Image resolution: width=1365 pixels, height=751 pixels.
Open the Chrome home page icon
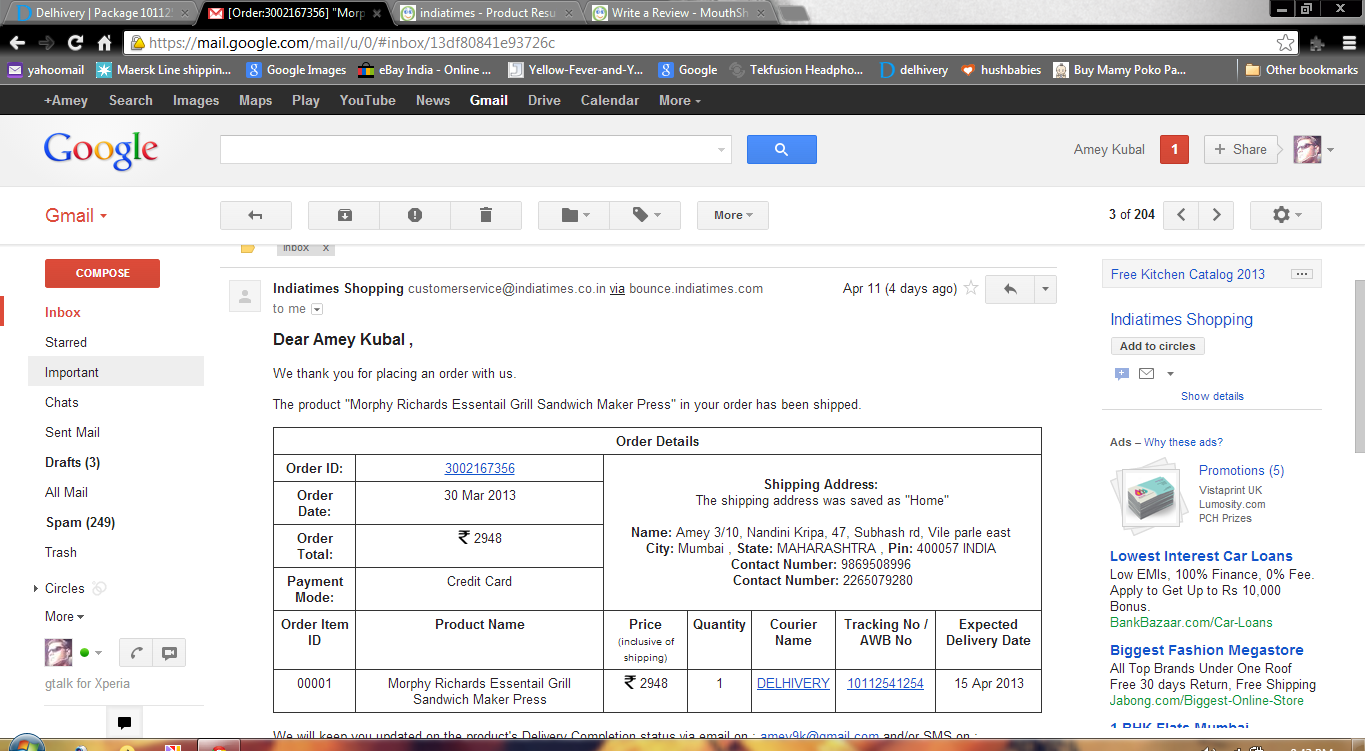[x=104, y=43]
